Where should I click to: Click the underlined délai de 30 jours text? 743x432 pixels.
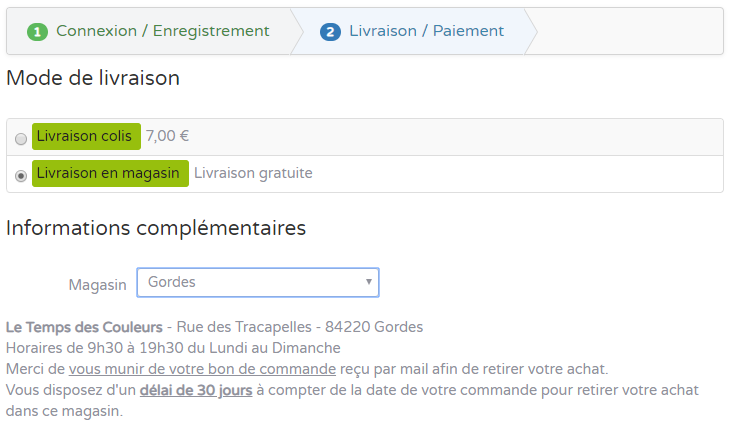tap(196, 390)
